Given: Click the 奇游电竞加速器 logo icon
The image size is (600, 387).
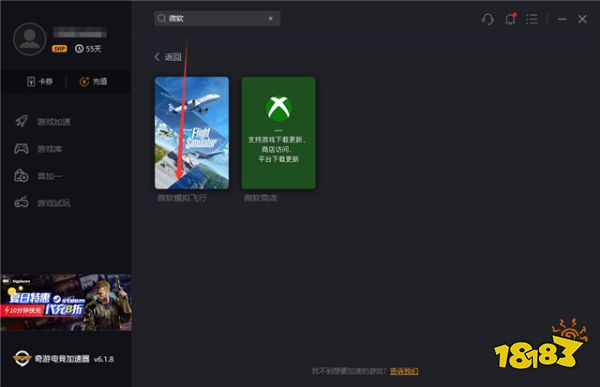Looking at the screenshot, I should click(22, 358).
